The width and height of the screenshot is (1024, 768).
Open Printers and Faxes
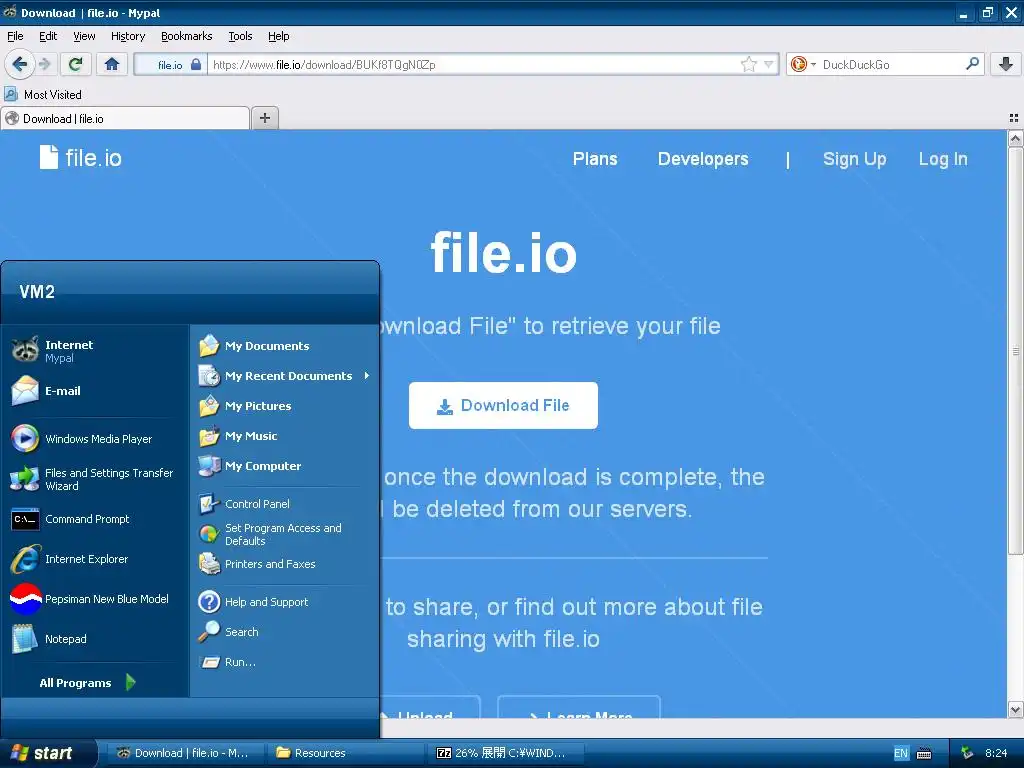284,564
